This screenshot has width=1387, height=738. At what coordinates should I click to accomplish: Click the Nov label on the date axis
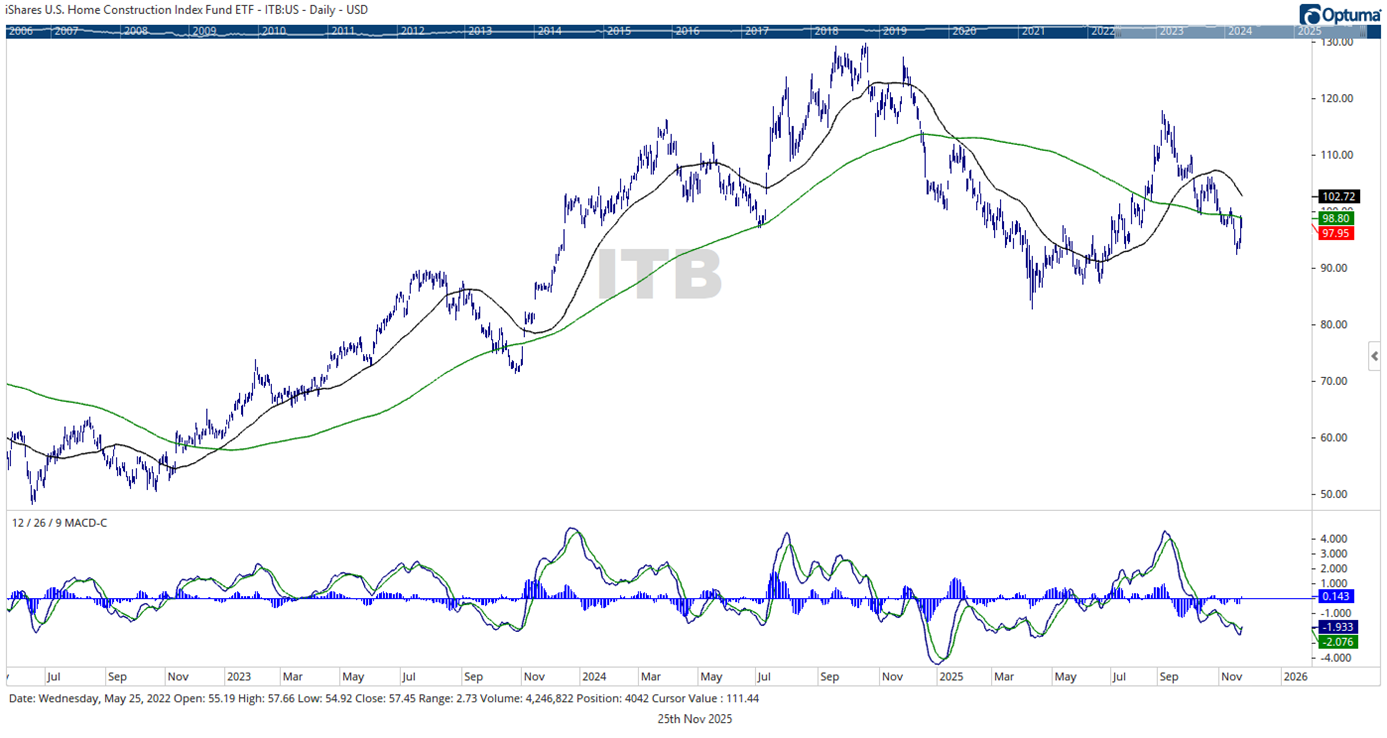(x=1233, y=676)
